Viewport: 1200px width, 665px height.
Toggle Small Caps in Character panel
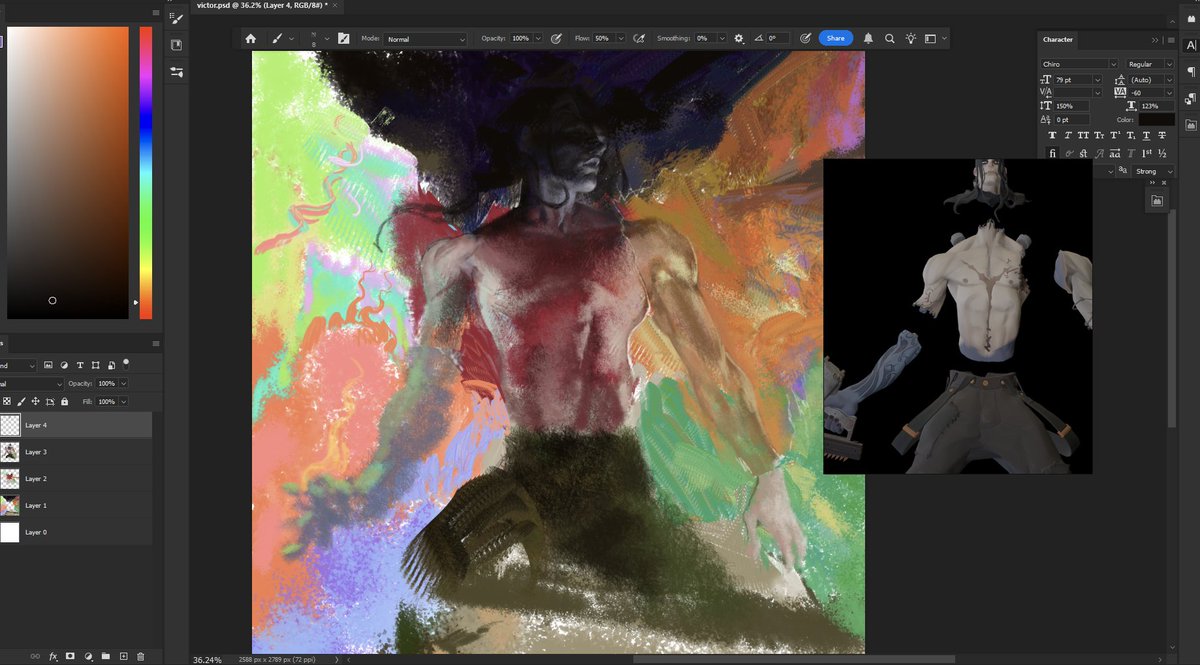(x=1099, y=135)
